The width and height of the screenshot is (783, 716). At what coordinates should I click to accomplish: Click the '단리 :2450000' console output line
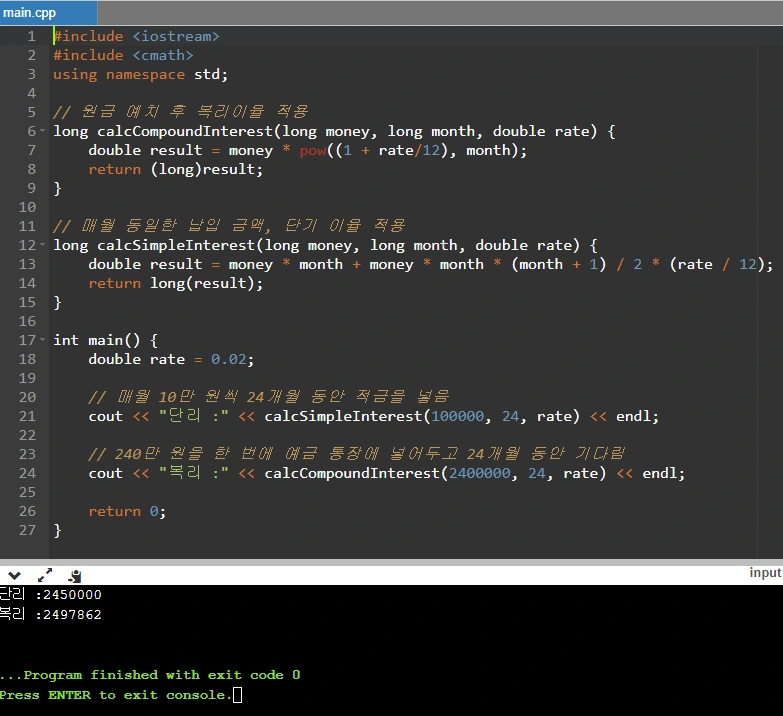(x=50, y=594)
